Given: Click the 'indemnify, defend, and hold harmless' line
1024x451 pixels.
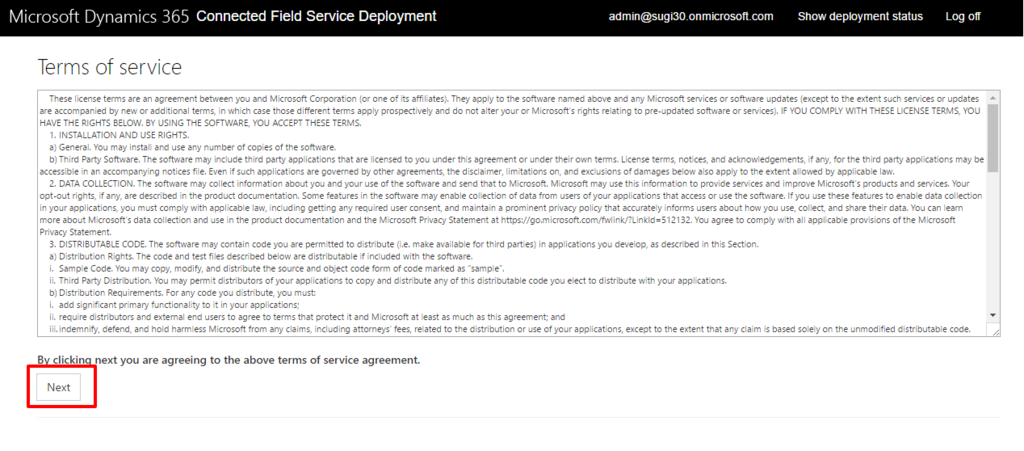Looking at the screenshot, I should [x=510, y=329].
